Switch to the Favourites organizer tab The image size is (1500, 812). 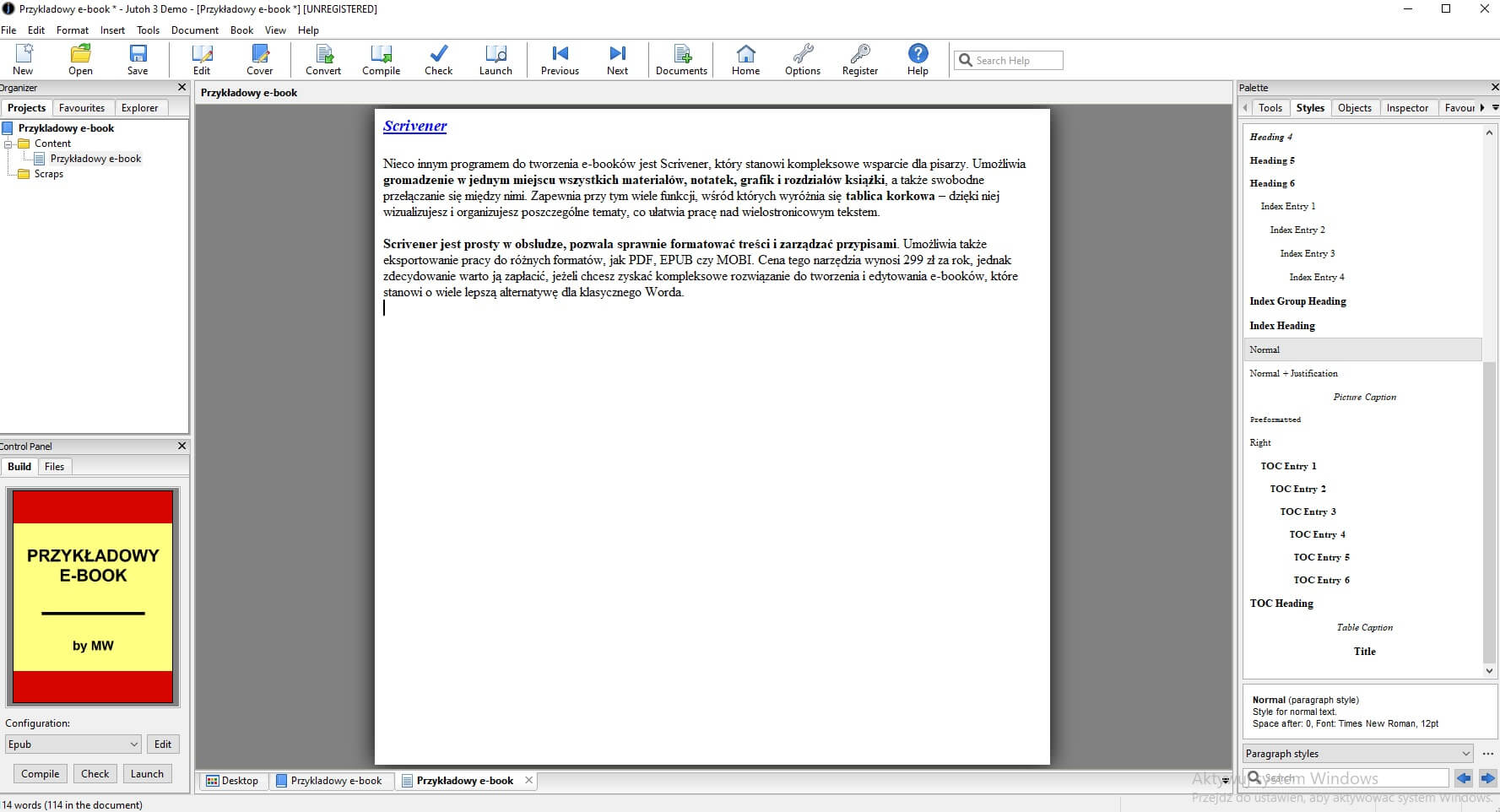click(x=82, y=108)
